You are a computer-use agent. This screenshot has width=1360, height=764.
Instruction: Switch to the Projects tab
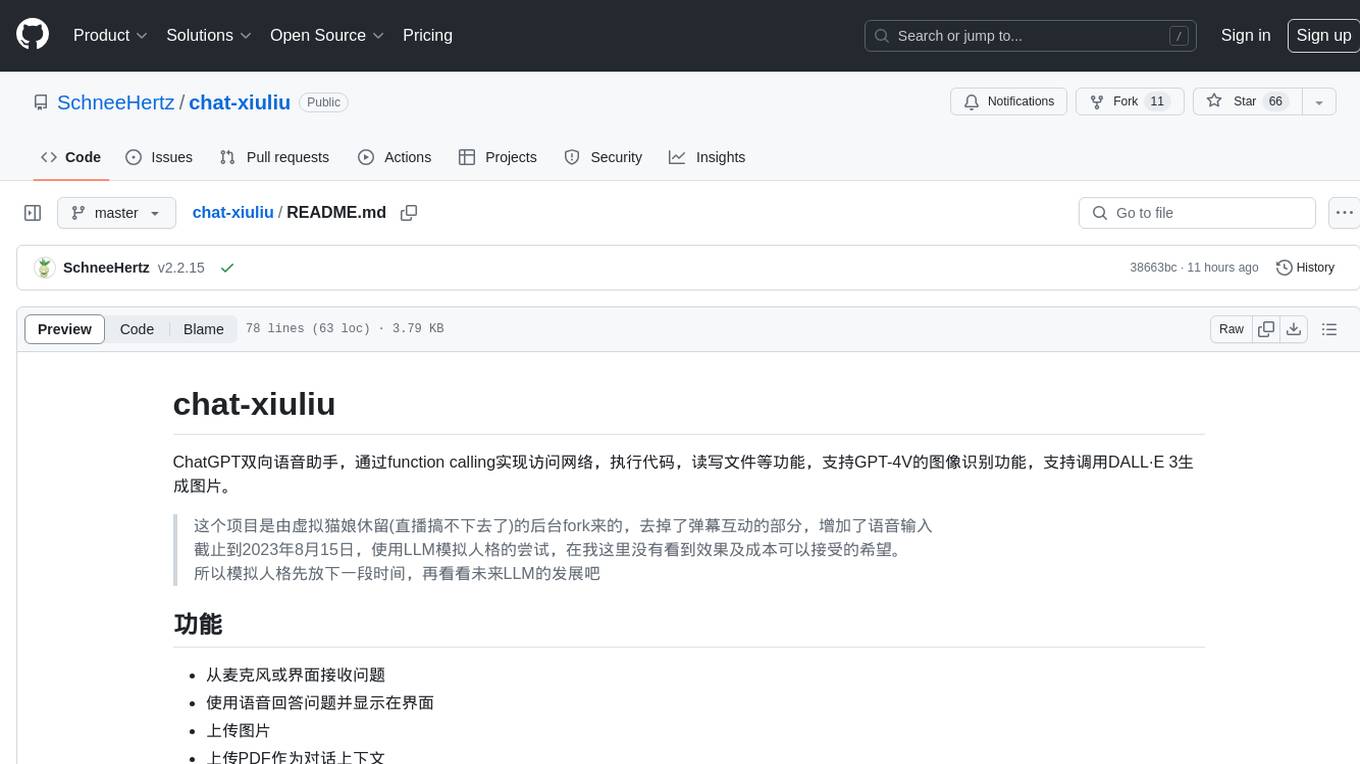pos(498,157)
